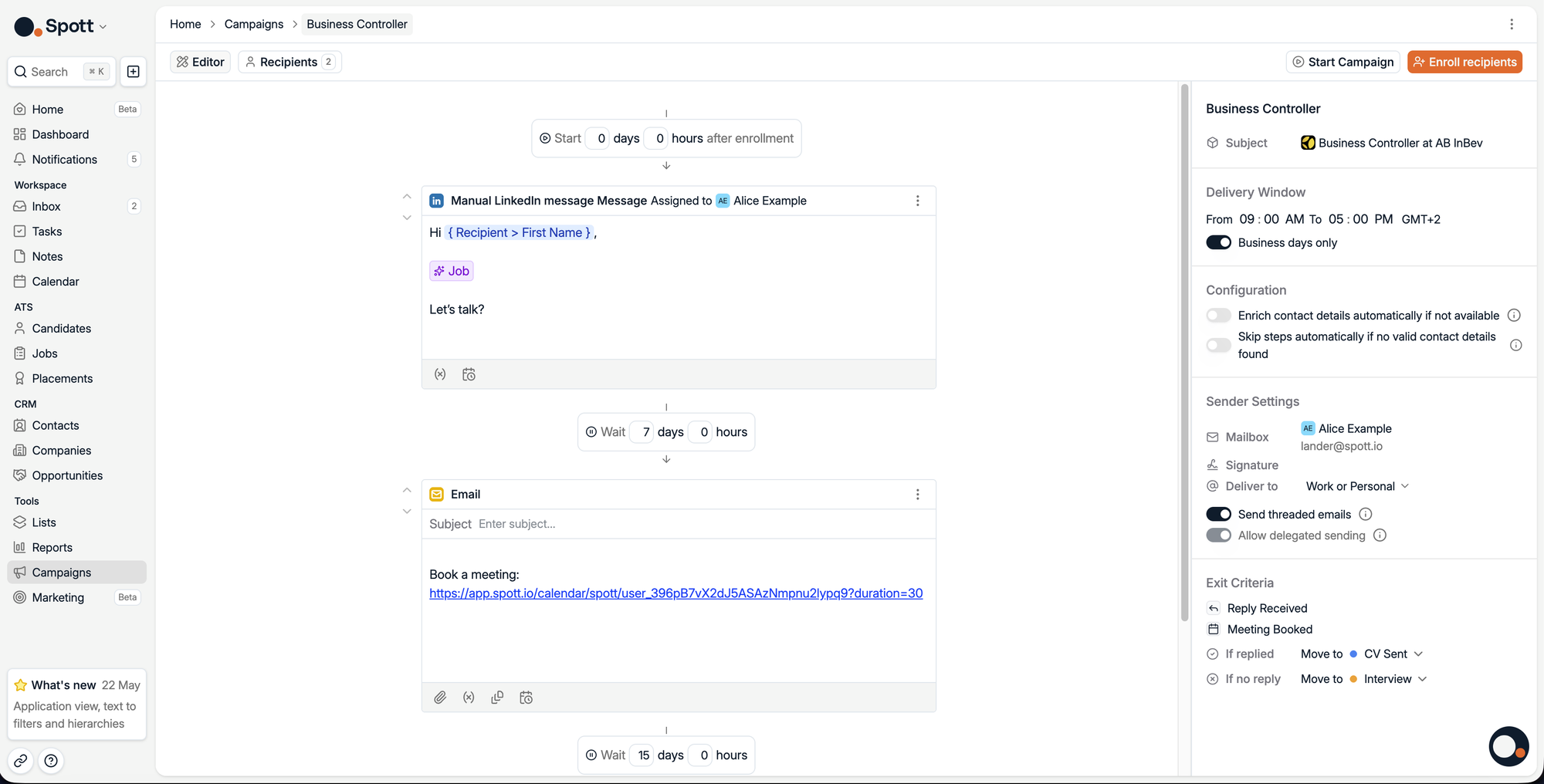Screen dimensions: 1544x784
Task: Click Recipient First Name variable chip
Action: (520, 232)
